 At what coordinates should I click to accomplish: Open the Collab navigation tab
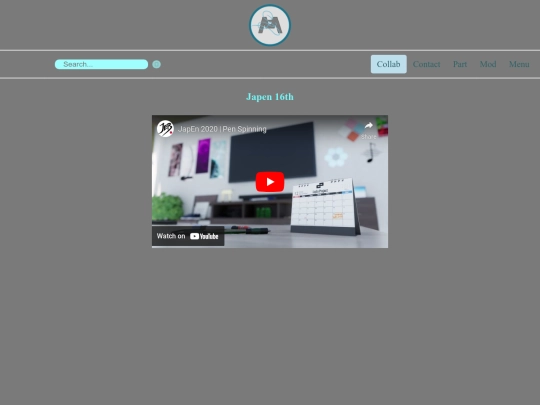388,64
